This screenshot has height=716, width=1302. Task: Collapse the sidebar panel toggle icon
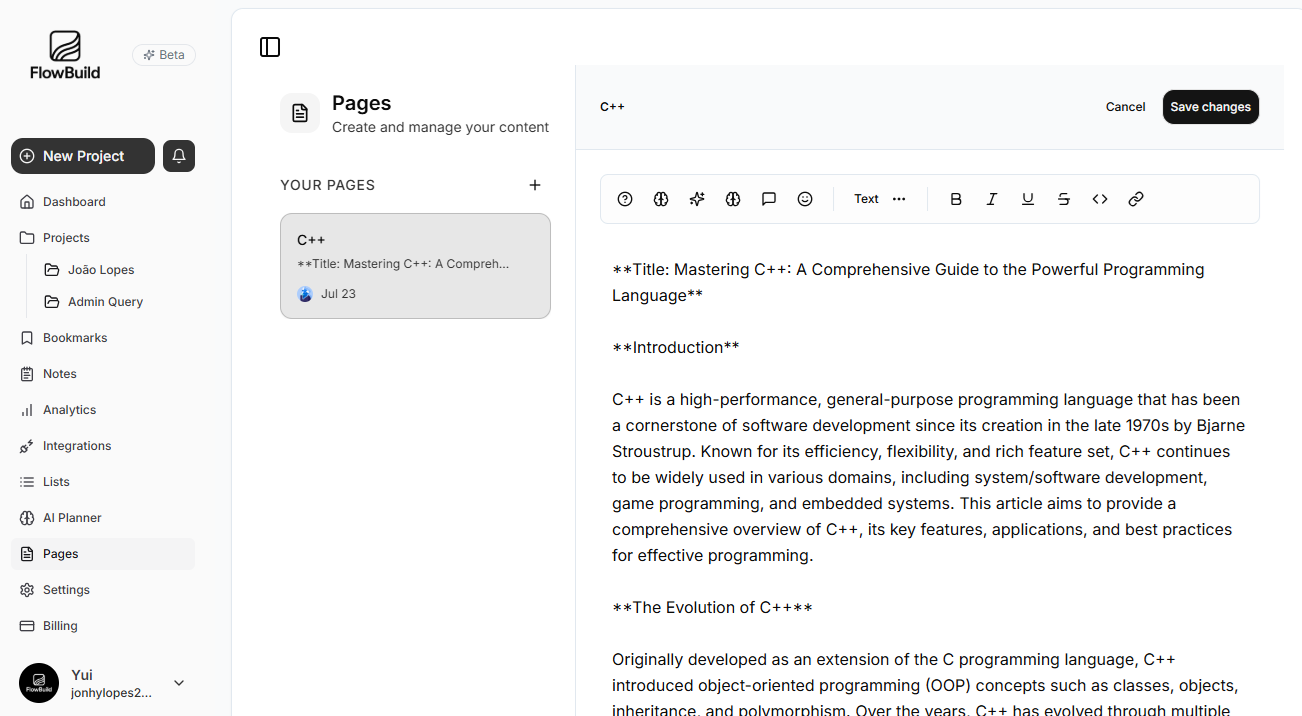[270, 47]
